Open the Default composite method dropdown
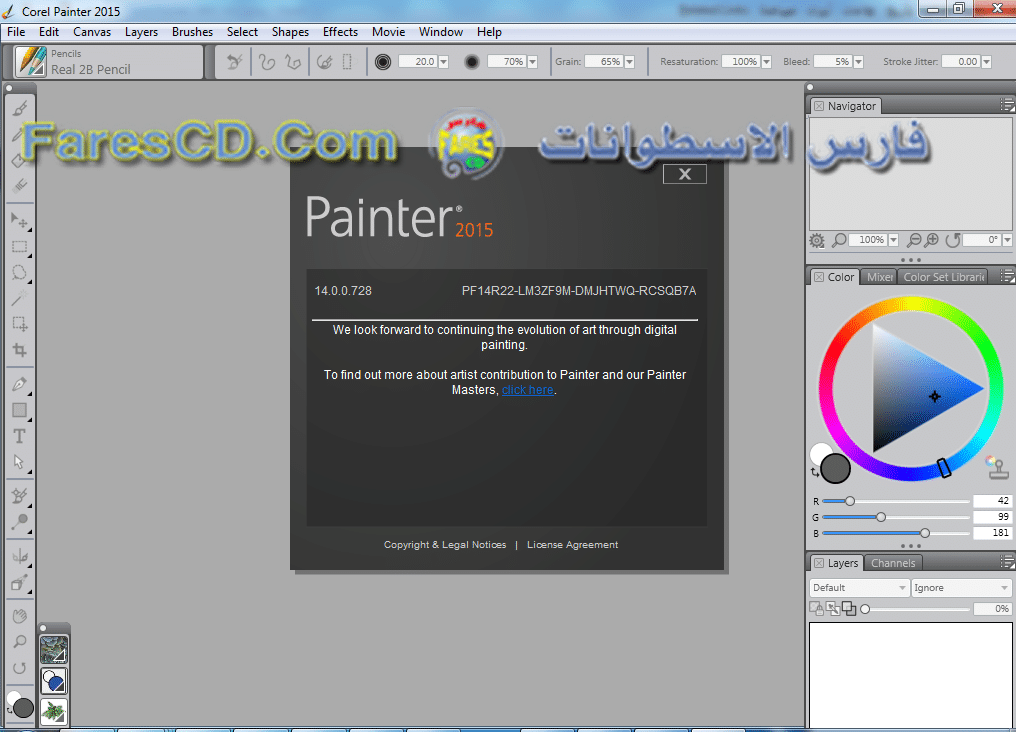Image resolution: width=1016 pixels, height=732 pixels. [859, 588]
